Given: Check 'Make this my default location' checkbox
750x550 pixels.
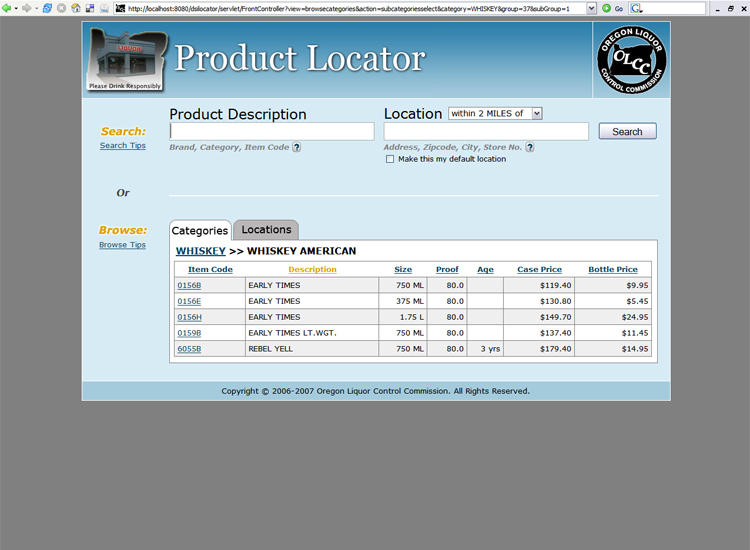Looking at the screenshot, I should click(390, 159).
